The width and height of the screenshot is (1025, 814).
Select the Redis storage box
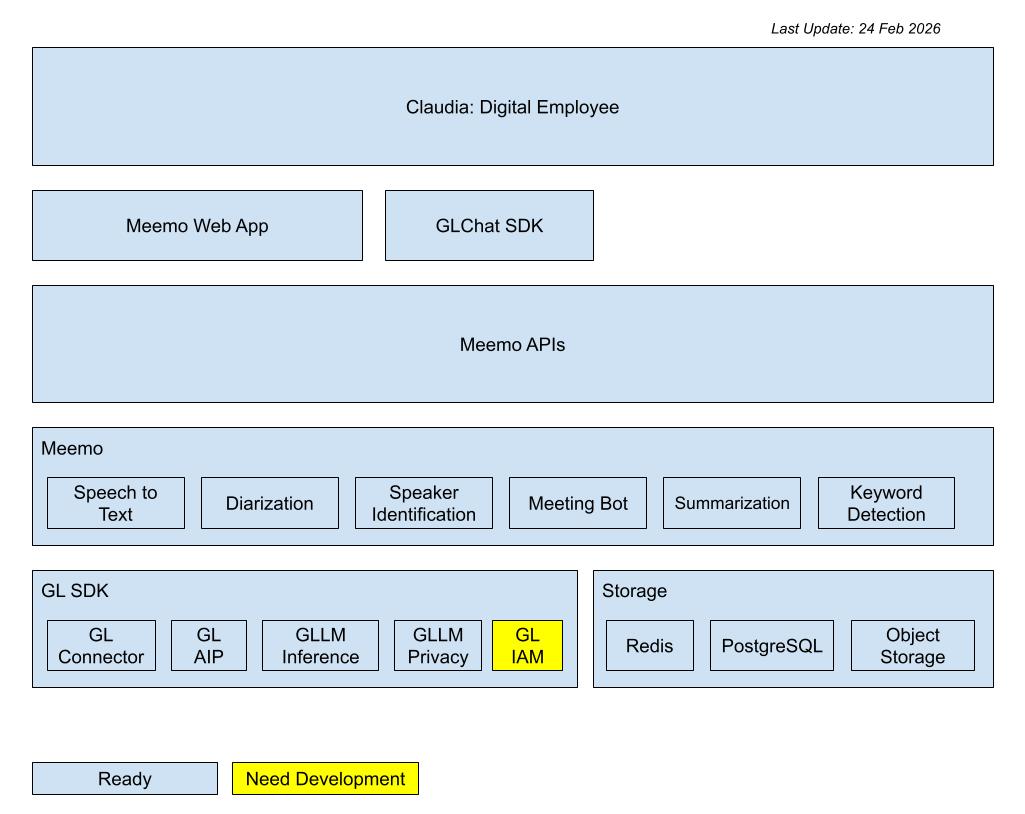[x=650, y=646]
